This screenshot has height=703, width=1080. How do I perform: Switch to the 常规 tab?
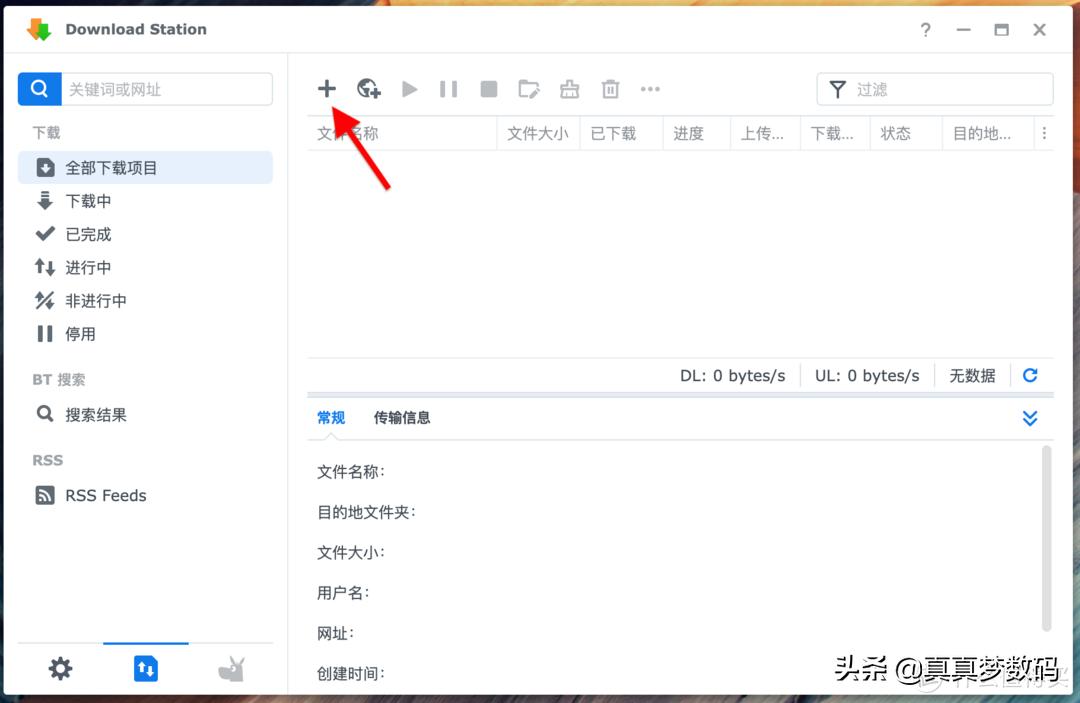coord(330,417)
